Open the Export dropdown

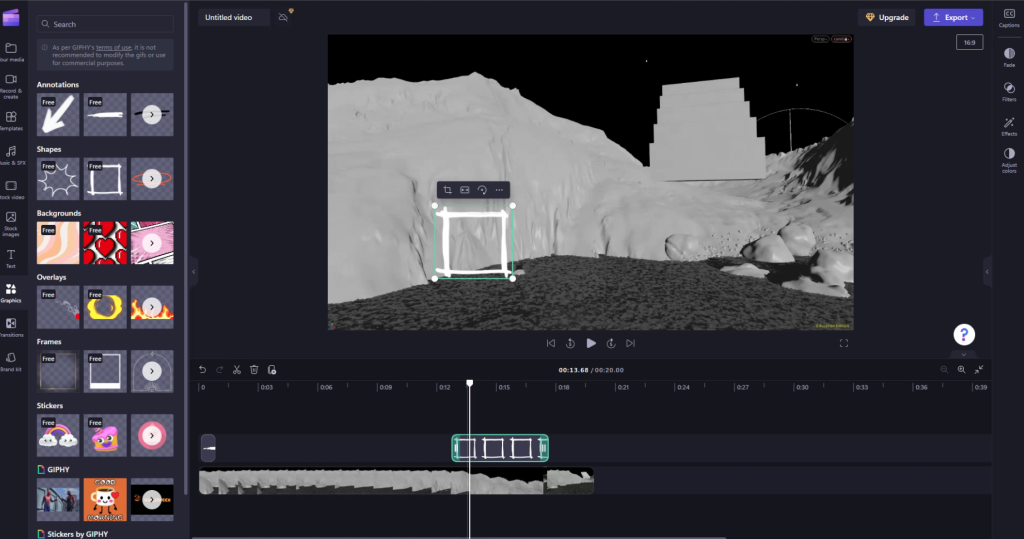coord(953,17)
